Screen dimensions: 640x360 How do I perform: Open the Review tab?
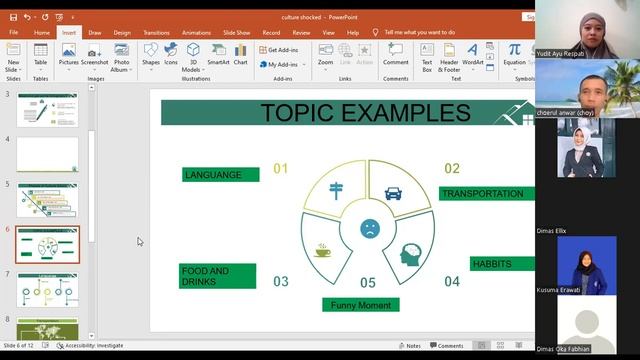click(301, 32)
